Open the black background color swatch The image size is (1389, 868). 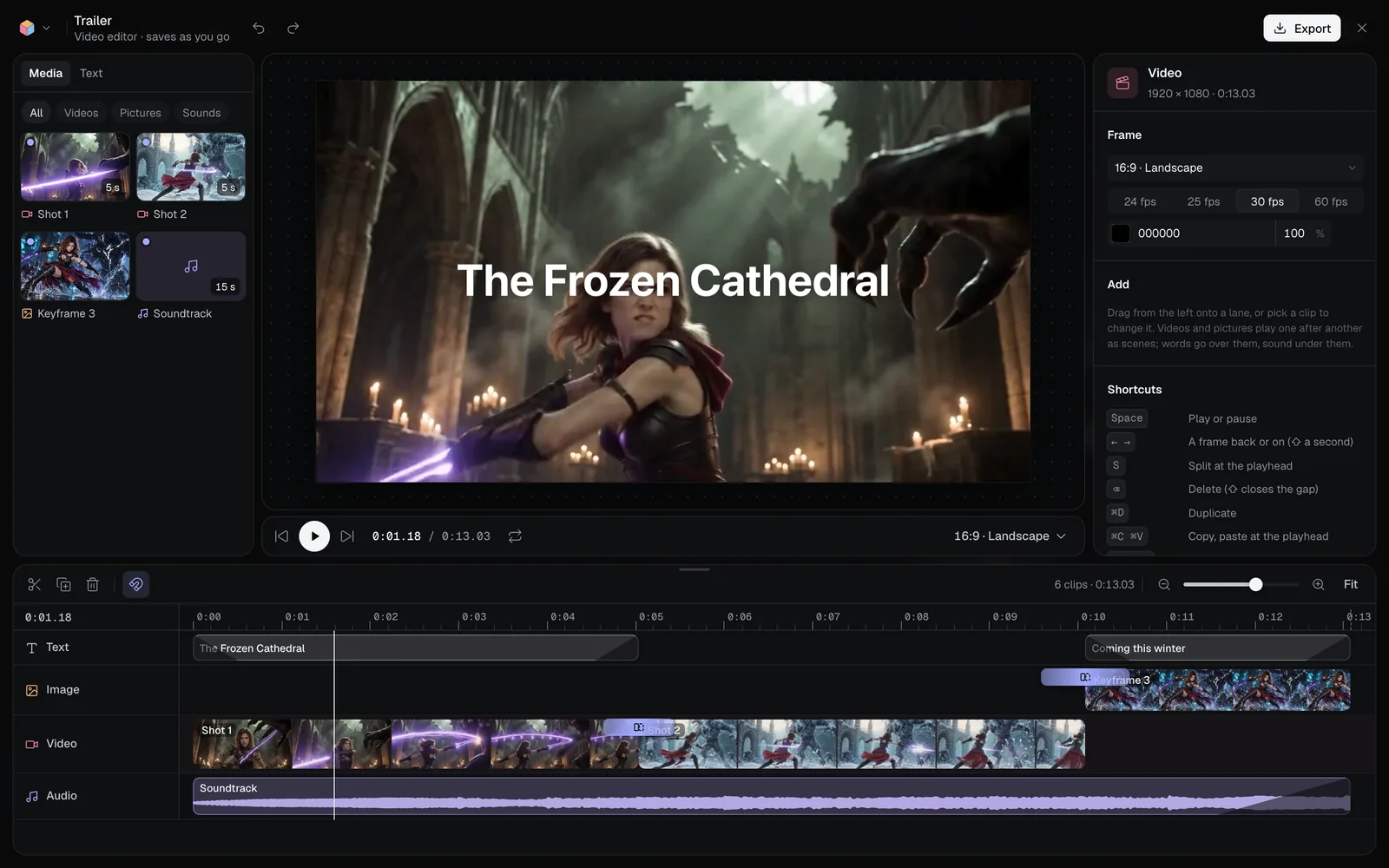click(x=1121, y=233)
